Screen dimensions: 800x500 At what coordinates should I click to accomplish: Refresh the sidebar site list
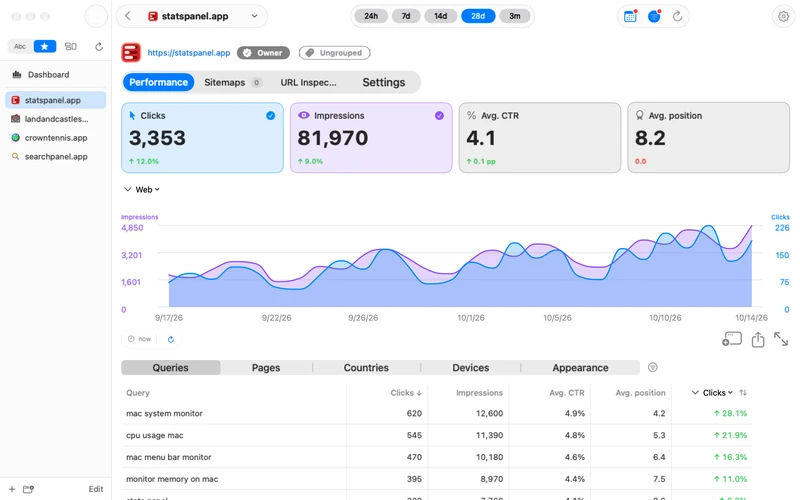(x=99, y=46)
